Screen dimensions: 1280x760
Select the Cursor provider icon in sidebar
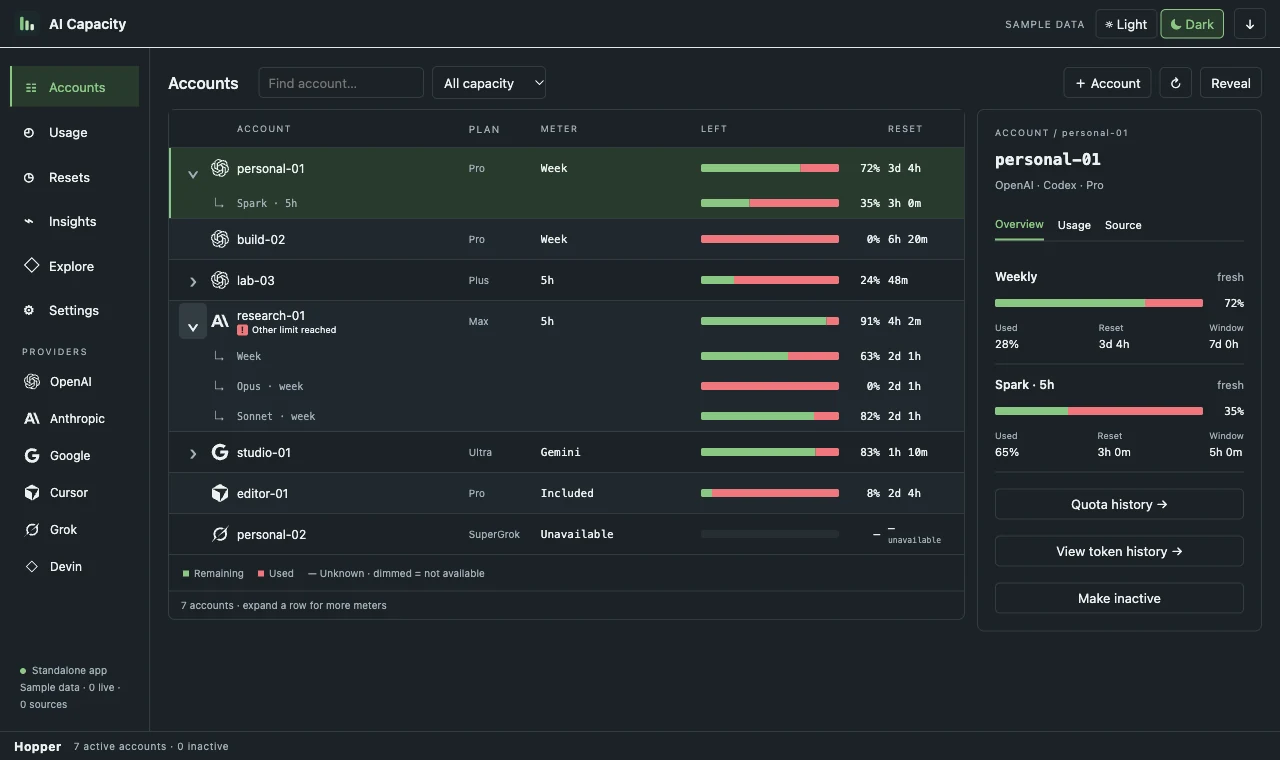coord(32,492)
